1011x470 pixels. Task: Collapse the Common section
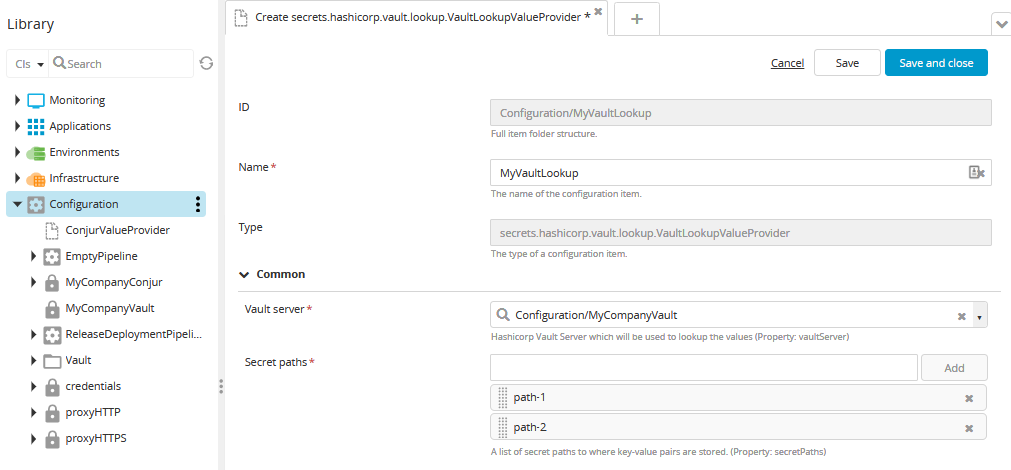point(244,274)
